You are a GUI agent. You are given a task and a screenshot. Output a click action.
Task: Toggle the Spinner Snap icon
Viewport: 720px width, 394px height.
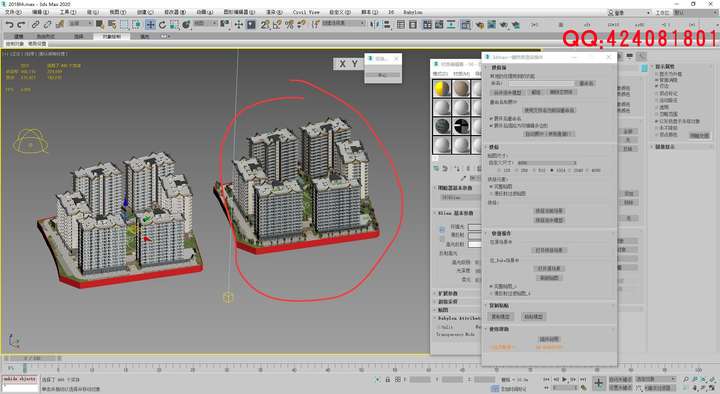point(301,24)
